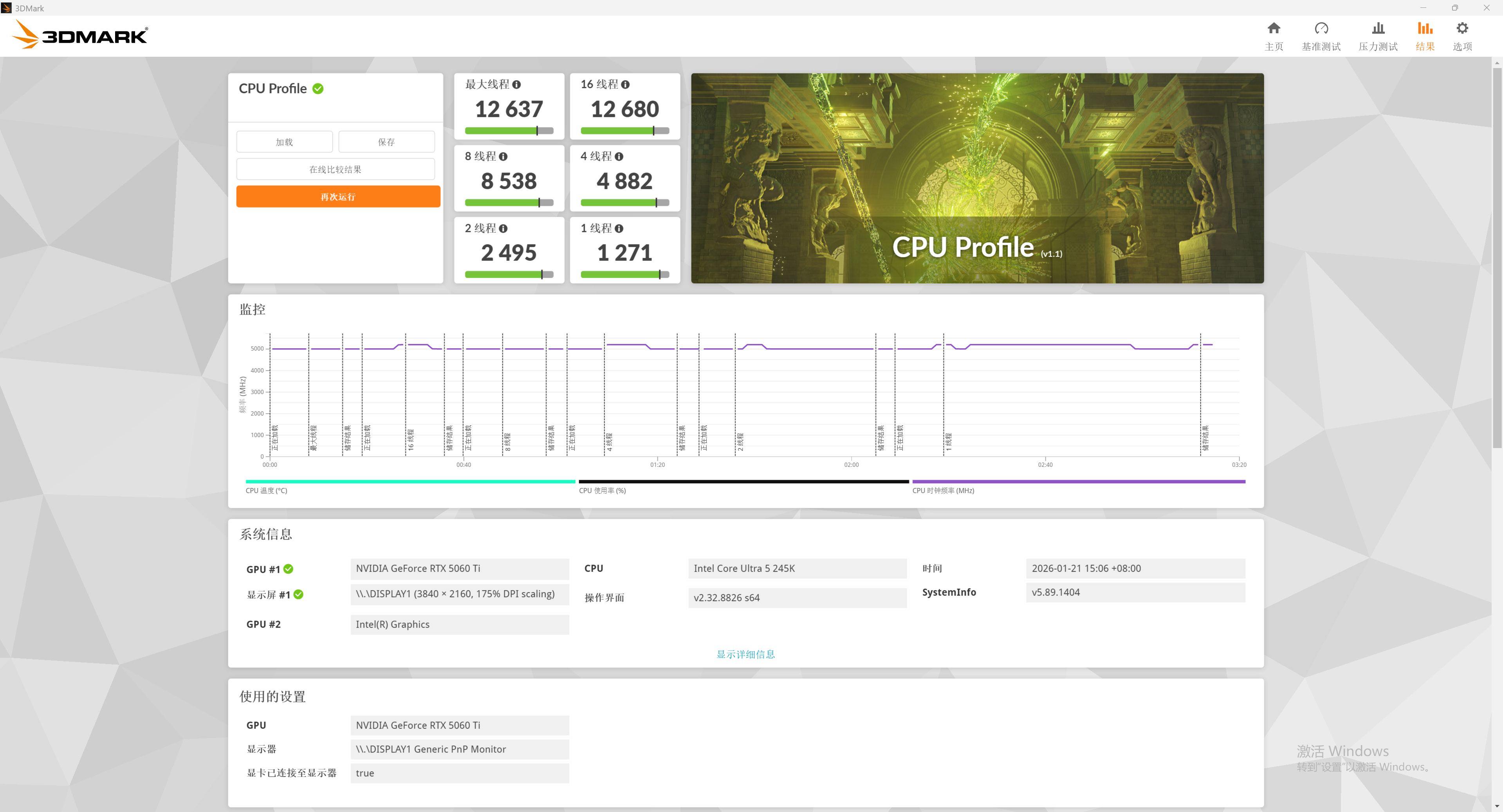Click info icon next to 16 线程
The image size is (1503, 812).
point(625,85)
